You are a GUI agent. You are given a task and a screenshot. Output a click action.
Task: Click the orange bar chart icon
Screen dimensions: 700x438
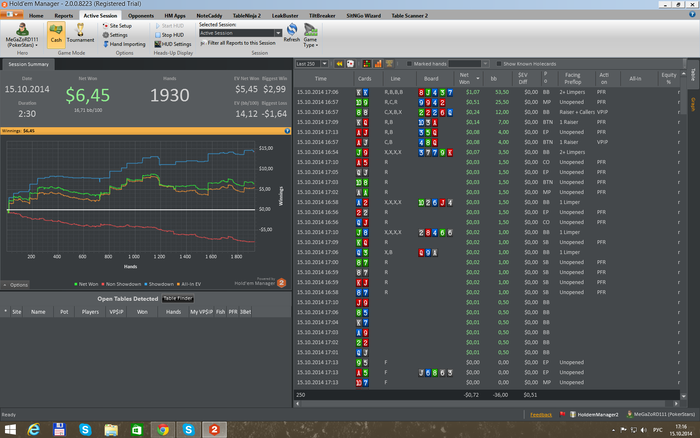[378, 64]
